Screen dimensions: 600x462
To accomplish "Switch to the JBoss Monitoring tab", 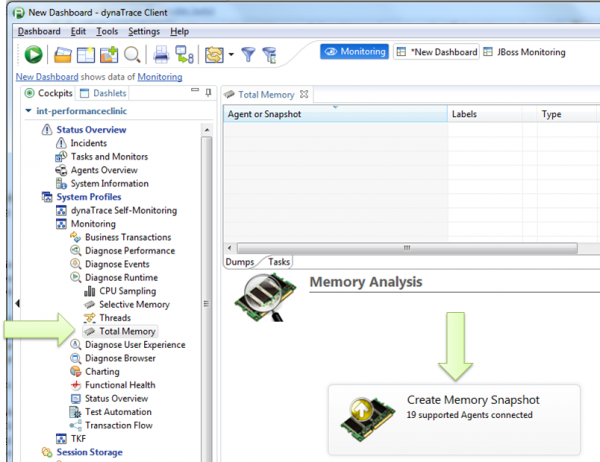I will coord(524,52).
